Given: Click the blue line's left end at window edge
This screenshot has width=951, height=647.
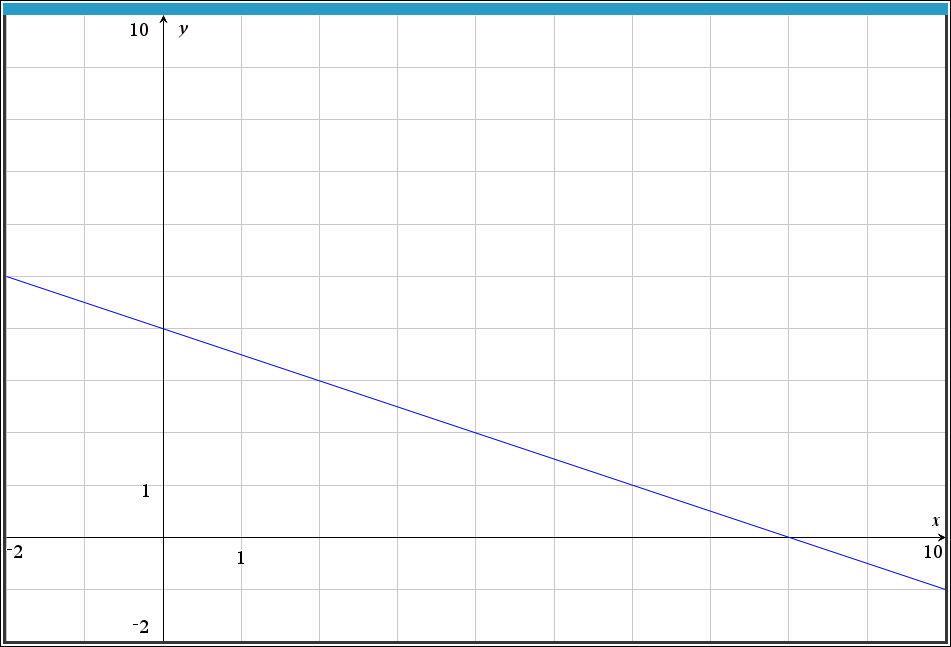Looking at the screenshot, I should (x=9, y=277).
